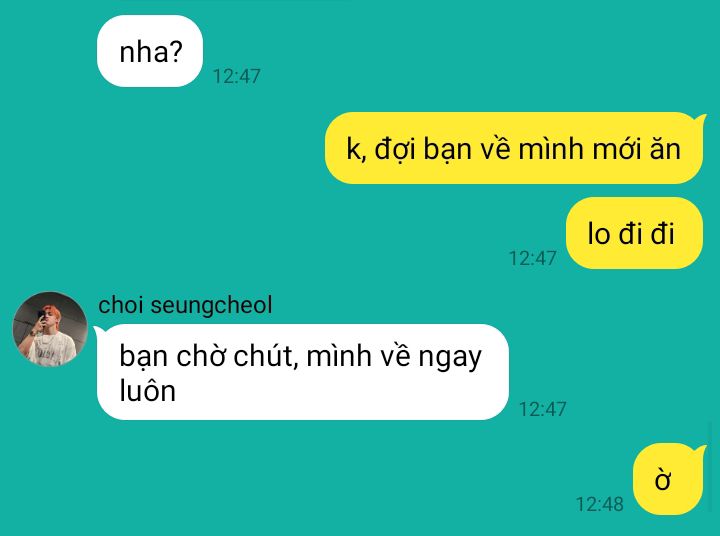Click the 12:47 timestamp beside 'nha?'
720x536 pixels.
pos(236,76)
